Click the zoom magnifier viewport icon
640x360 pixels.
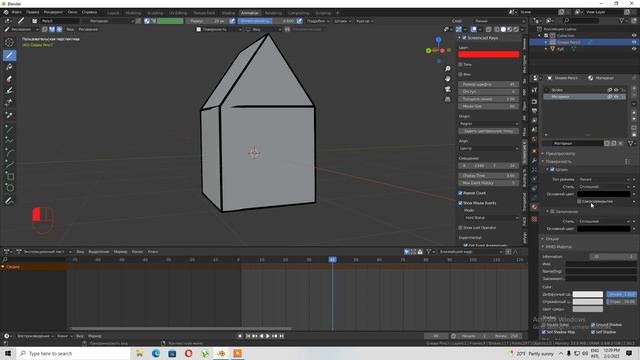[448, 69]
